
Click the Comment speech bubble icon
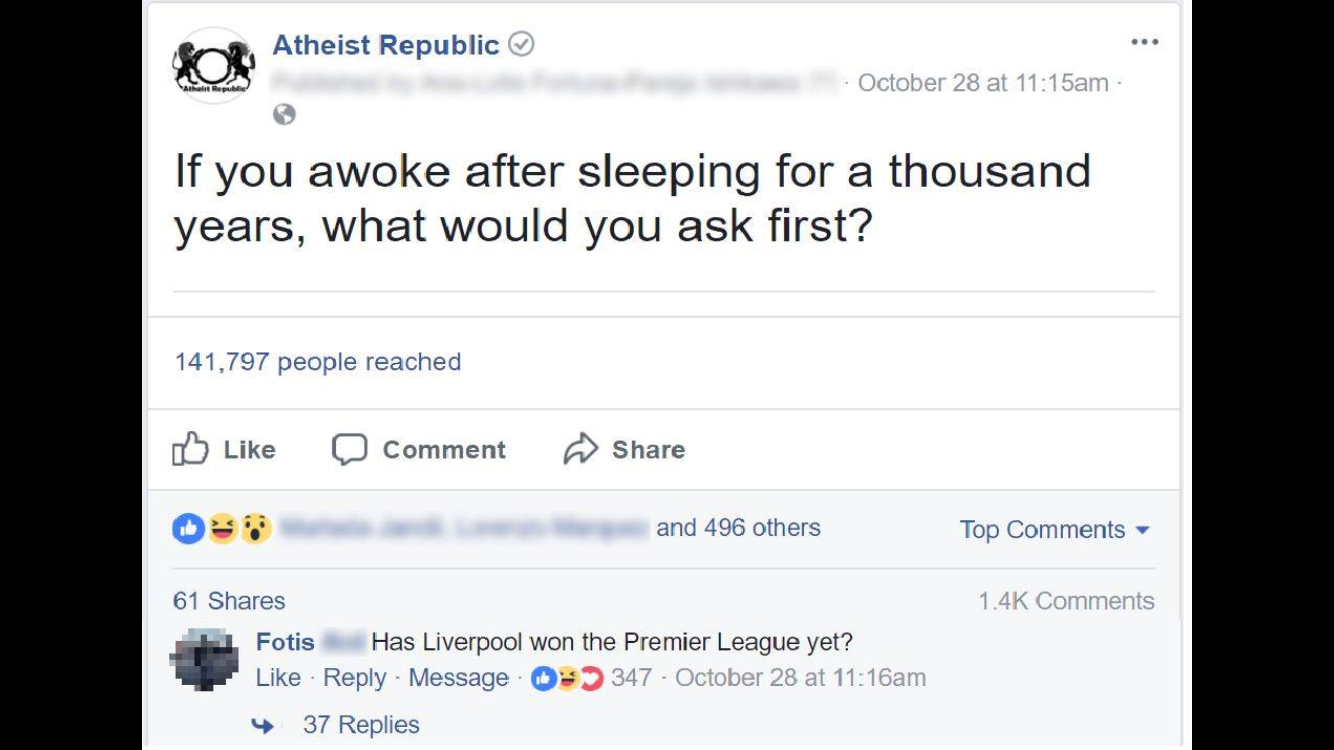point(349,450)
